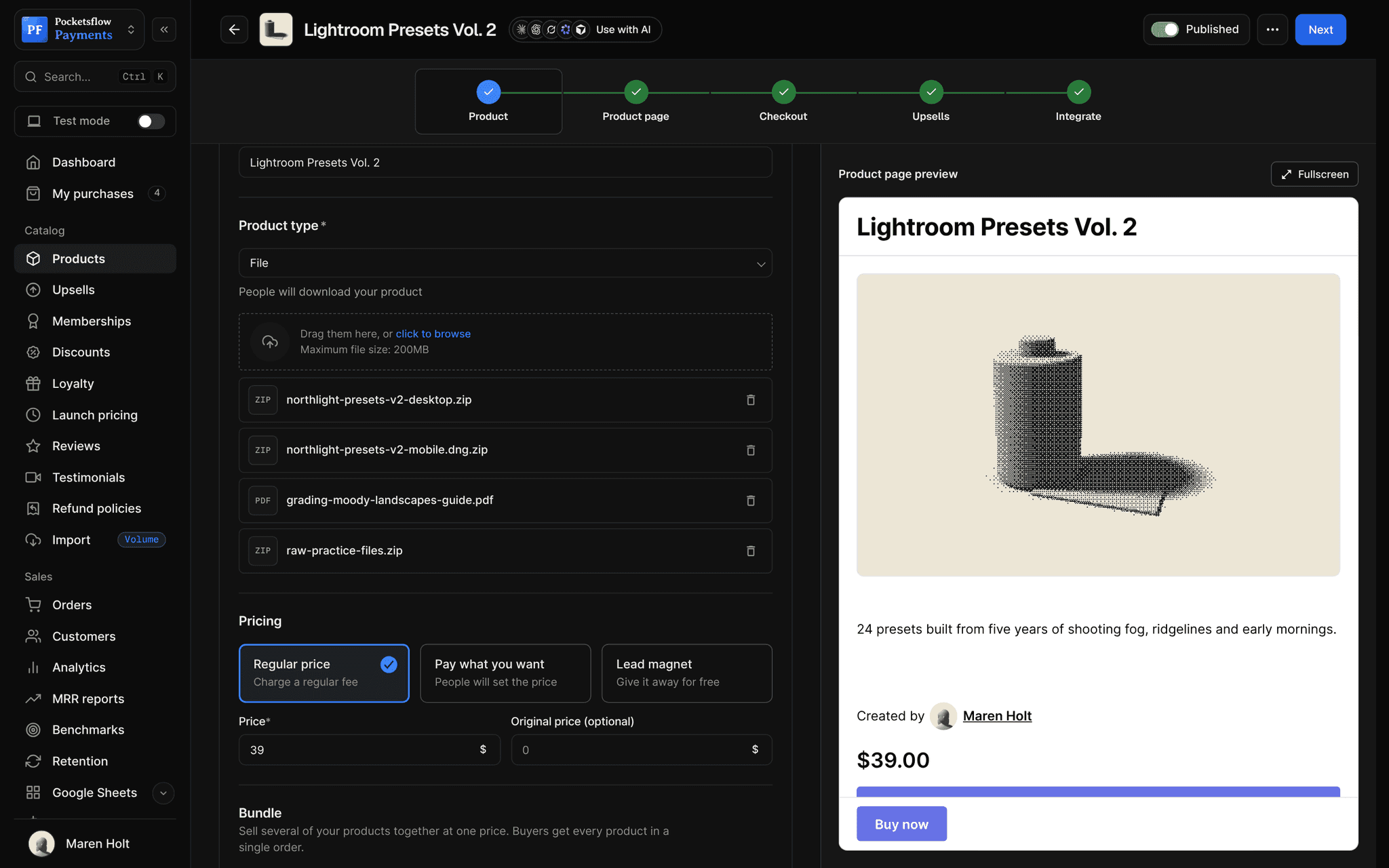Viewport: 1389px width, 868px height.
Task: Select Pay what you want option
Action: [x=505, y=673]
